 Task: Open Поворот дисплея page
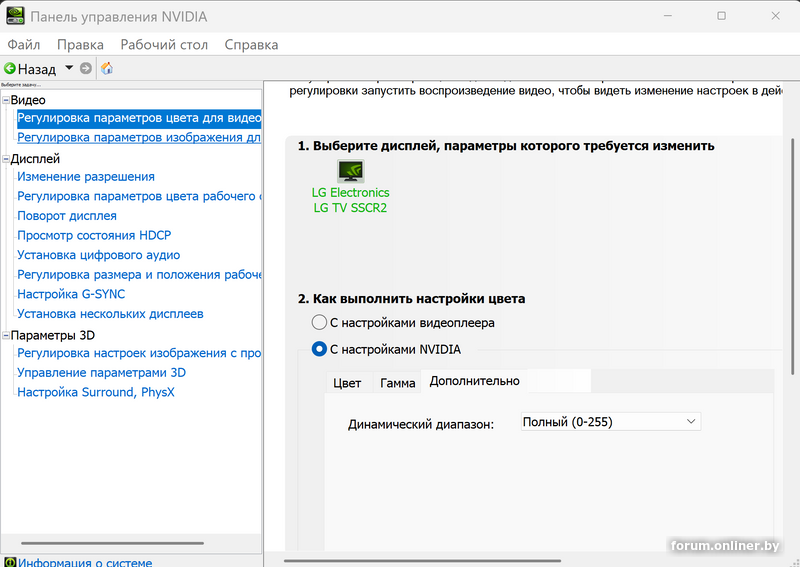67,216
